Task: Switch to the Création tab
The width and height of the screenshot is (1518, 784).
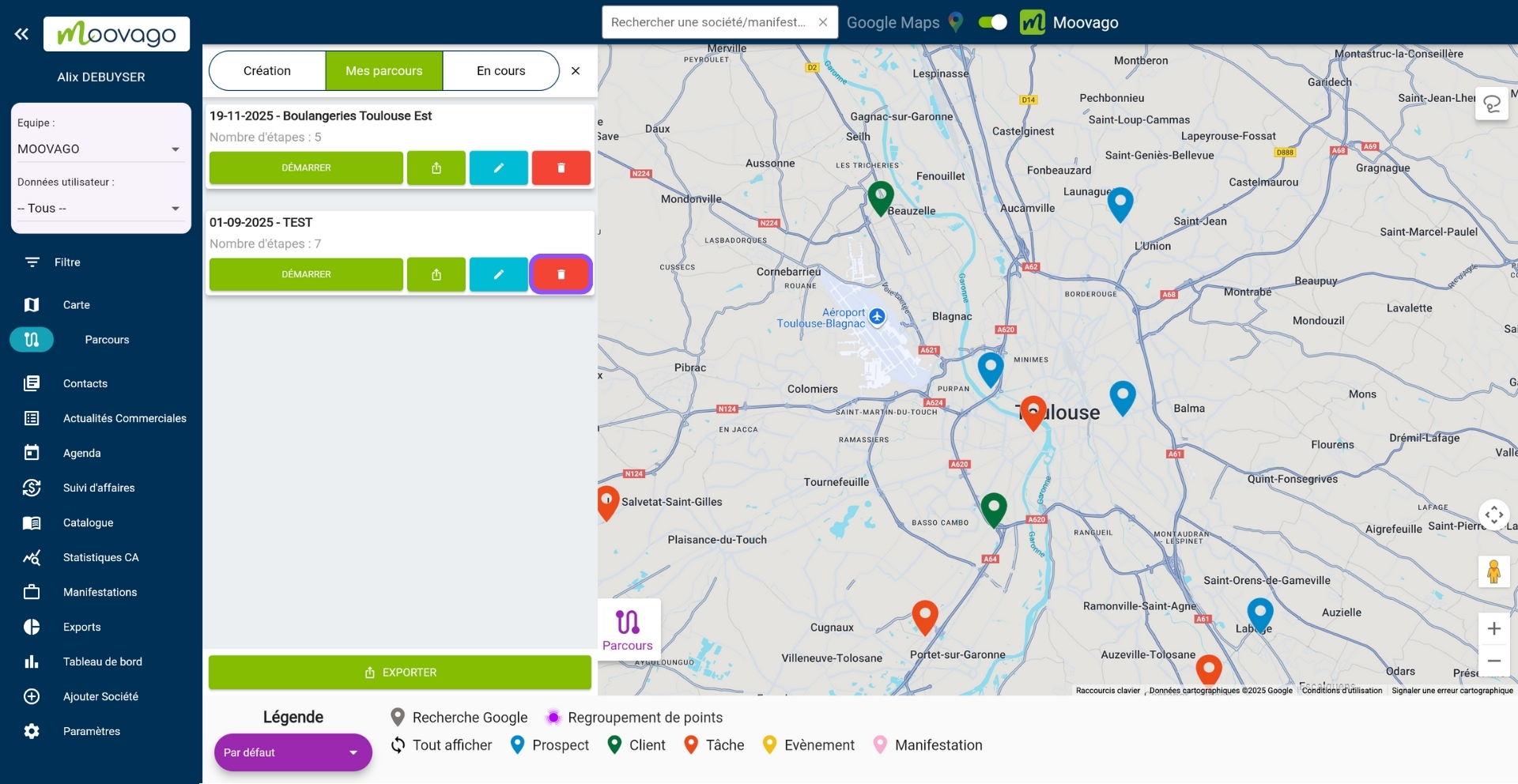Action: click(x=267, y=71)
